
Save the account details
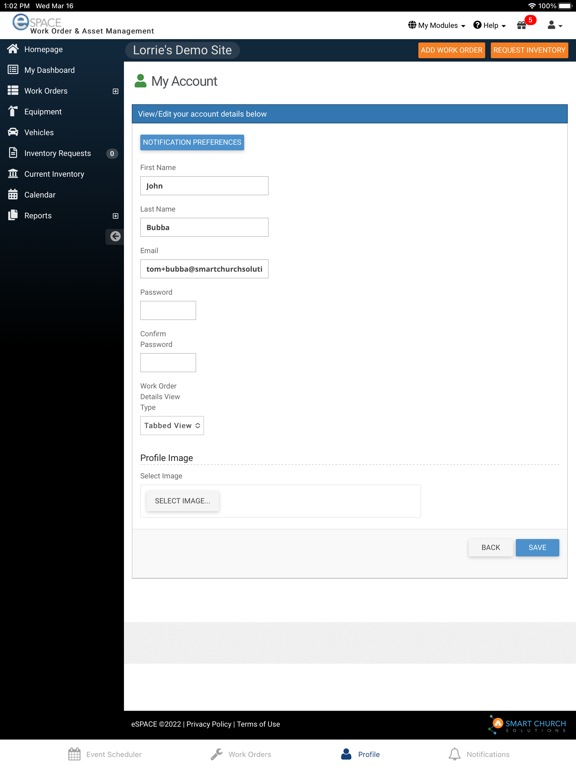(x=537, y=548)
